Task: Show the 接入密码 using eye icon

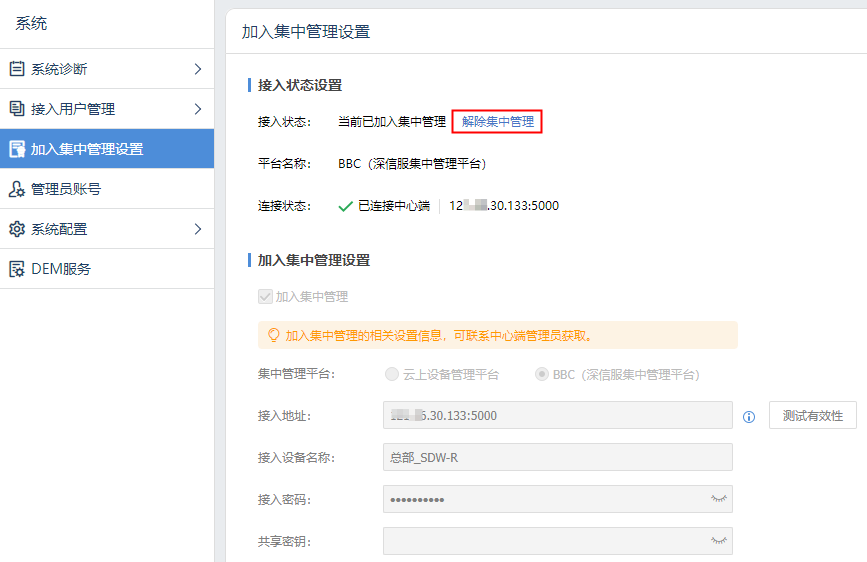Action: point(720,499)
